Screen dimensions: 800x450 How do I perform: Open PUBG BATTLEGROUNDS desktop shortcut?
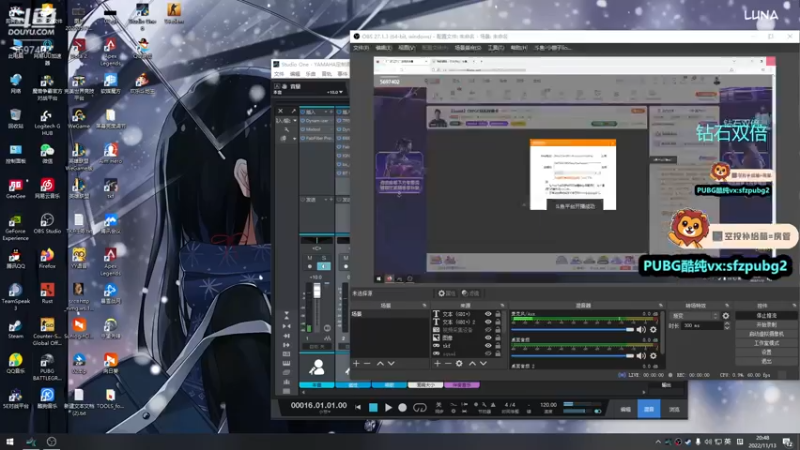(x=47, y=367)
